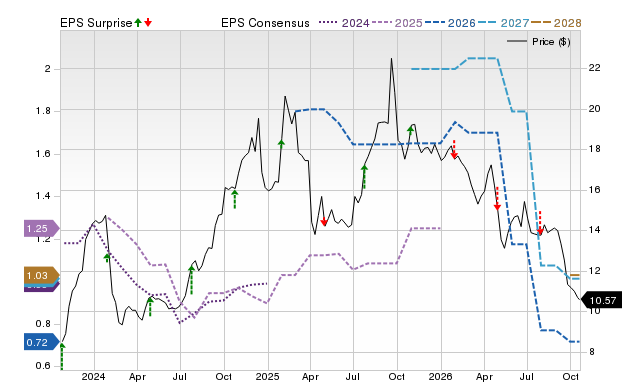
Task: Click the green surprise arrow in February 2024
Action: point(107,258)
